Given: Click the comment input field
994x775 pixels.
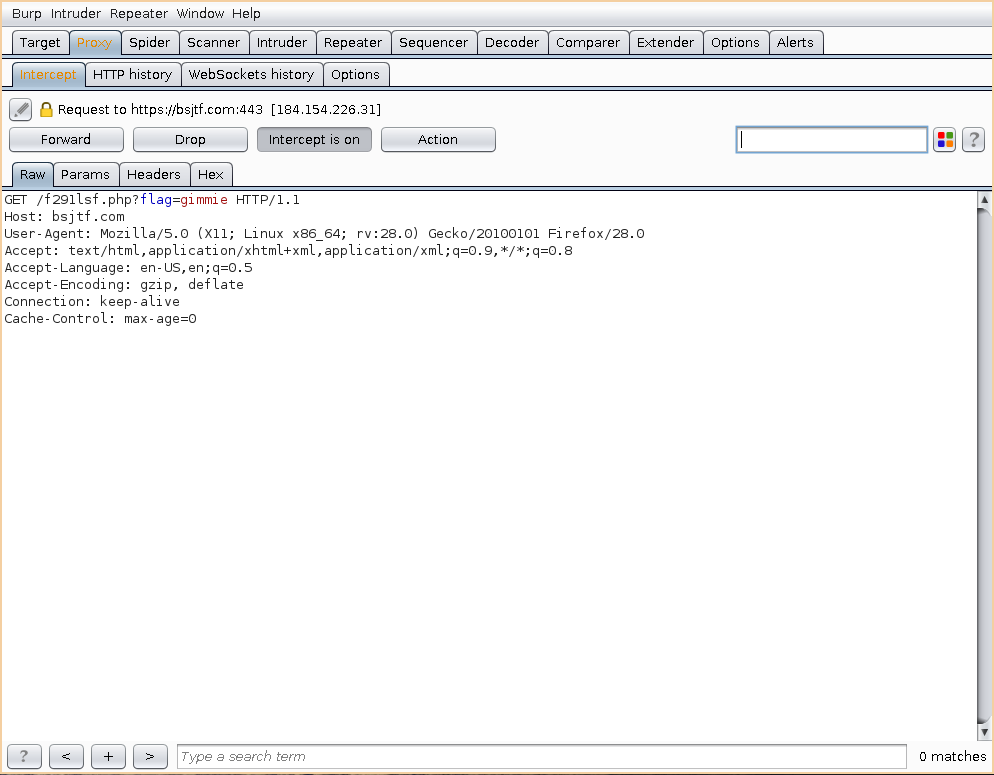Looking at the screenshot, I should [x=832, y=139].
